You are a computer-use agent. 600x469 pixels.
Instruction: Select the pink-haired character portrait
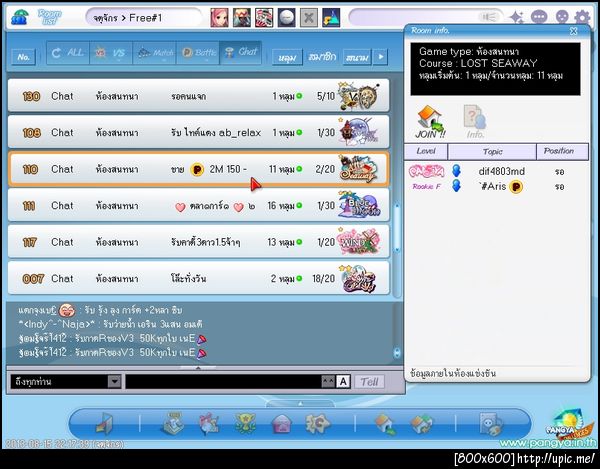[x=220, y=18]
